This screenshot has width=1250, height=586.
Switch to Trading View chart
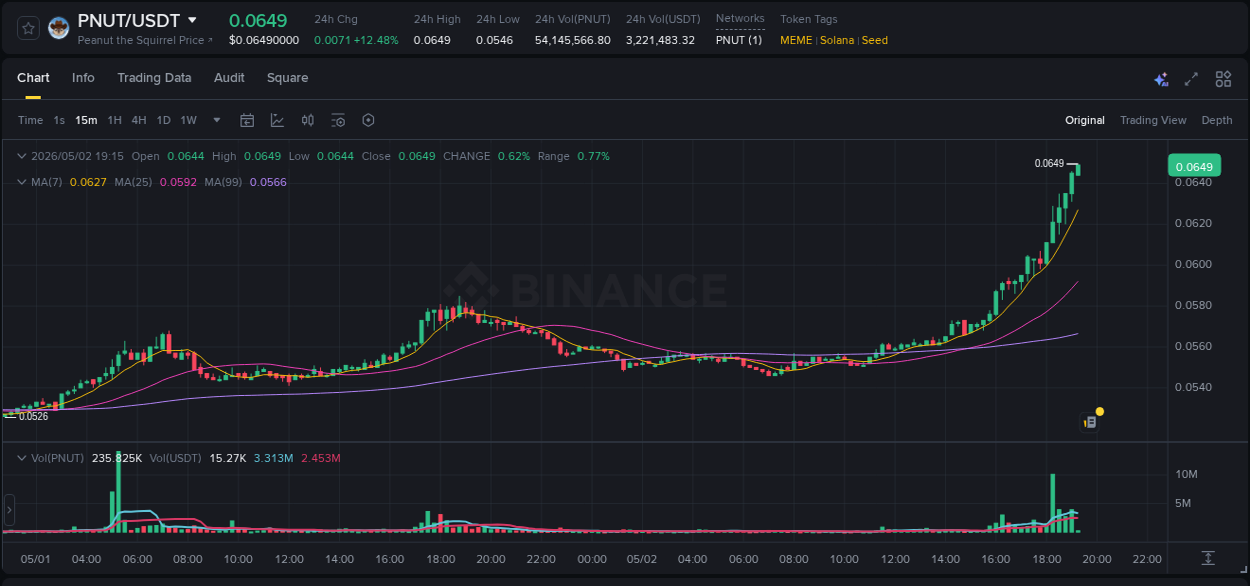point(1153,120)
